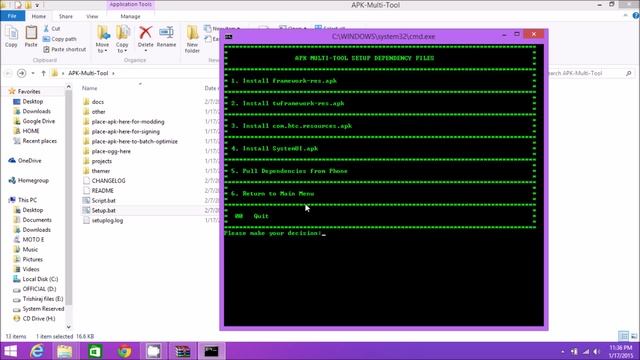Open the recent locations dropdown arrow

tap(33, 73)
